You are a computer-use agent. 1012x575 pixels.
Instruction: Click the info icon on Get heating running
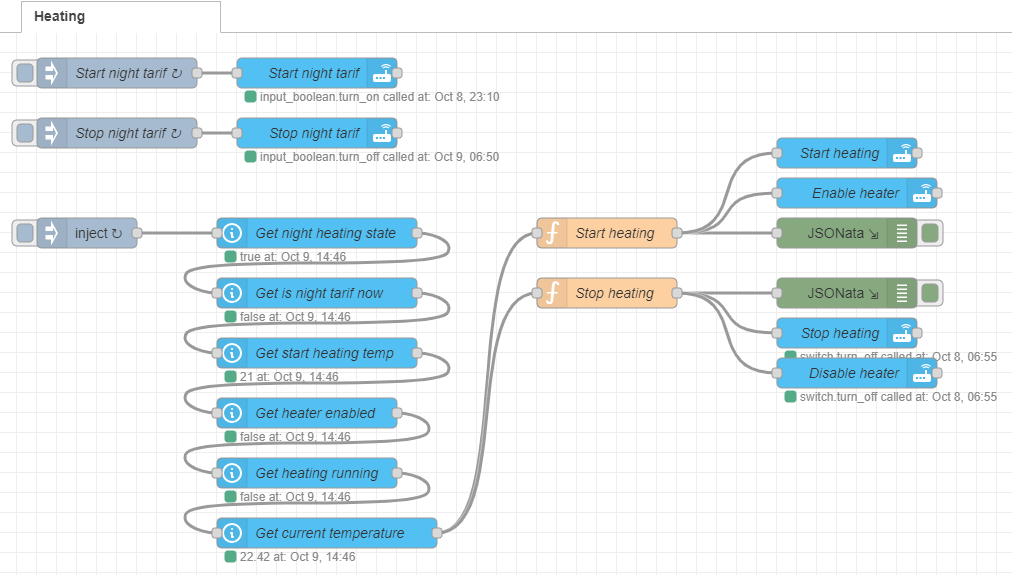pyautogui.click(x=232, y=473)
